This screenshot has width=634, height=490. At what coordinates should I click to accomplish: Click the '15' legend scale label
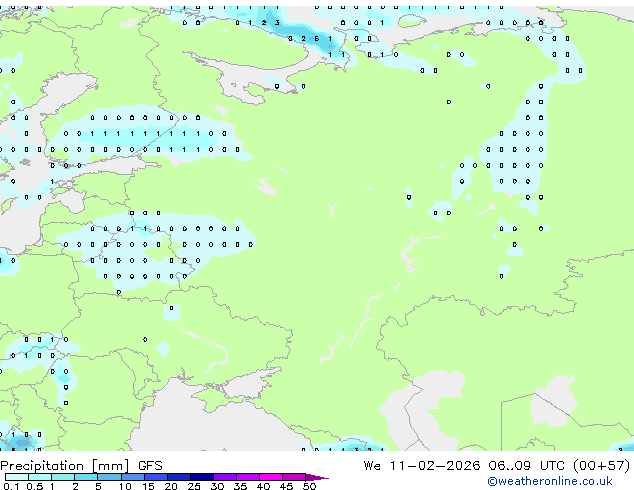148,486
